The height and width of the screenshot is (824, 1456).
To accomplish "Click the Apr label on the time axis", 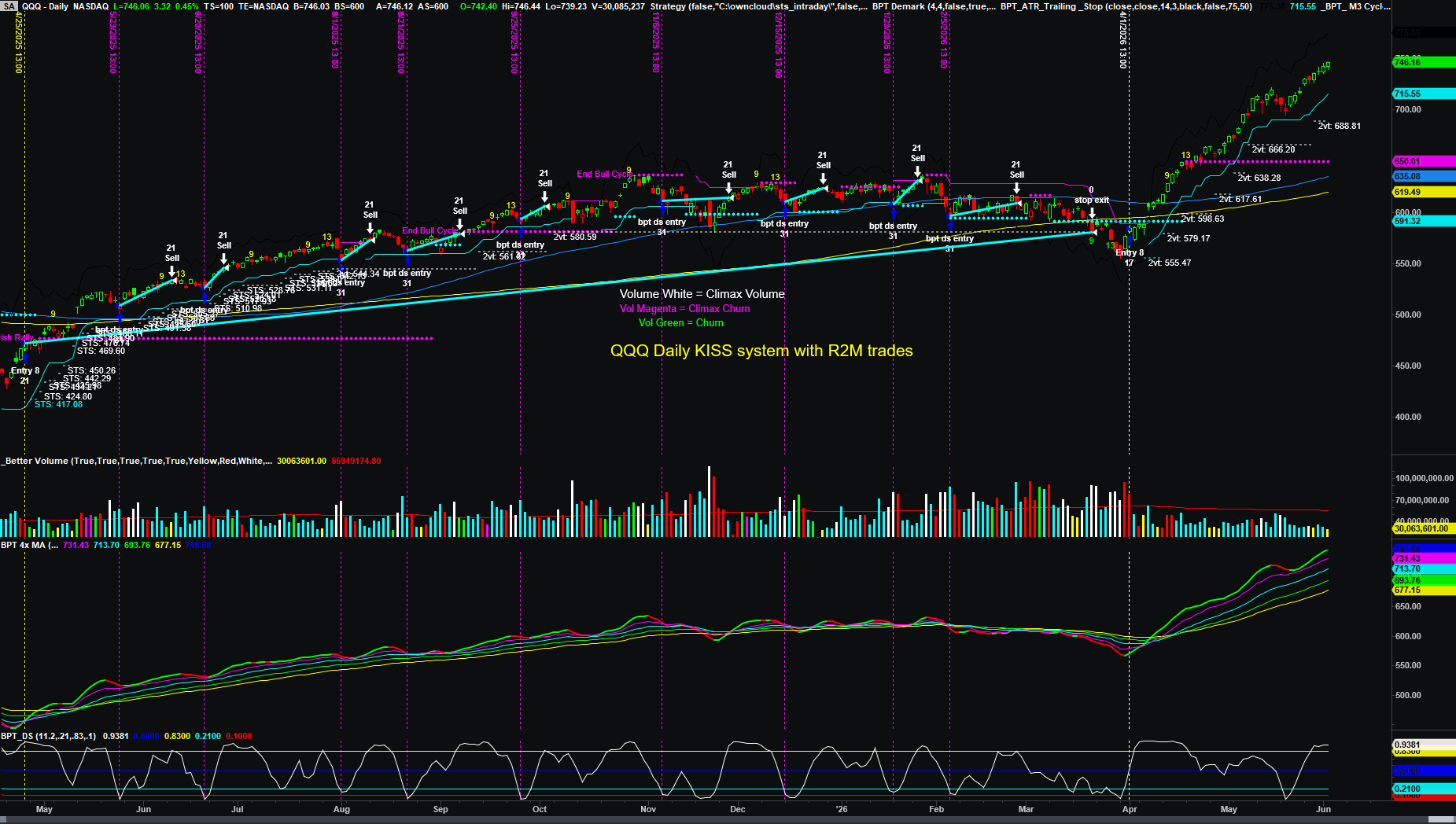I will click(x=1130, y=809).
